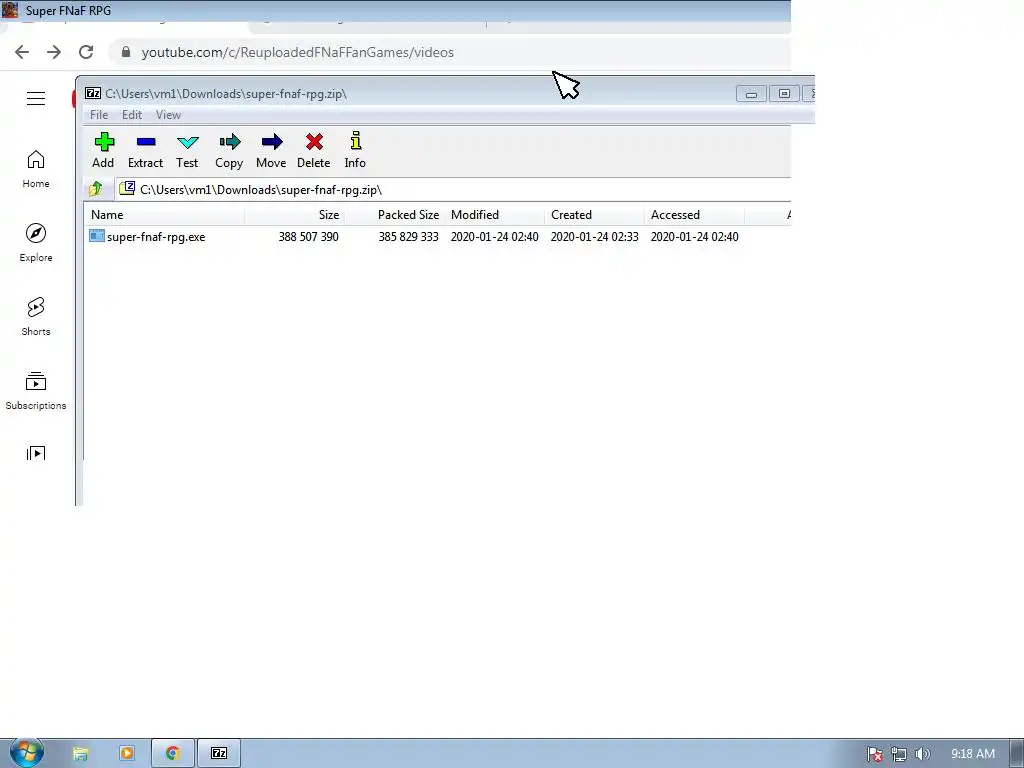Click the Add button in 7-Zip toolbar

[103, 151]
